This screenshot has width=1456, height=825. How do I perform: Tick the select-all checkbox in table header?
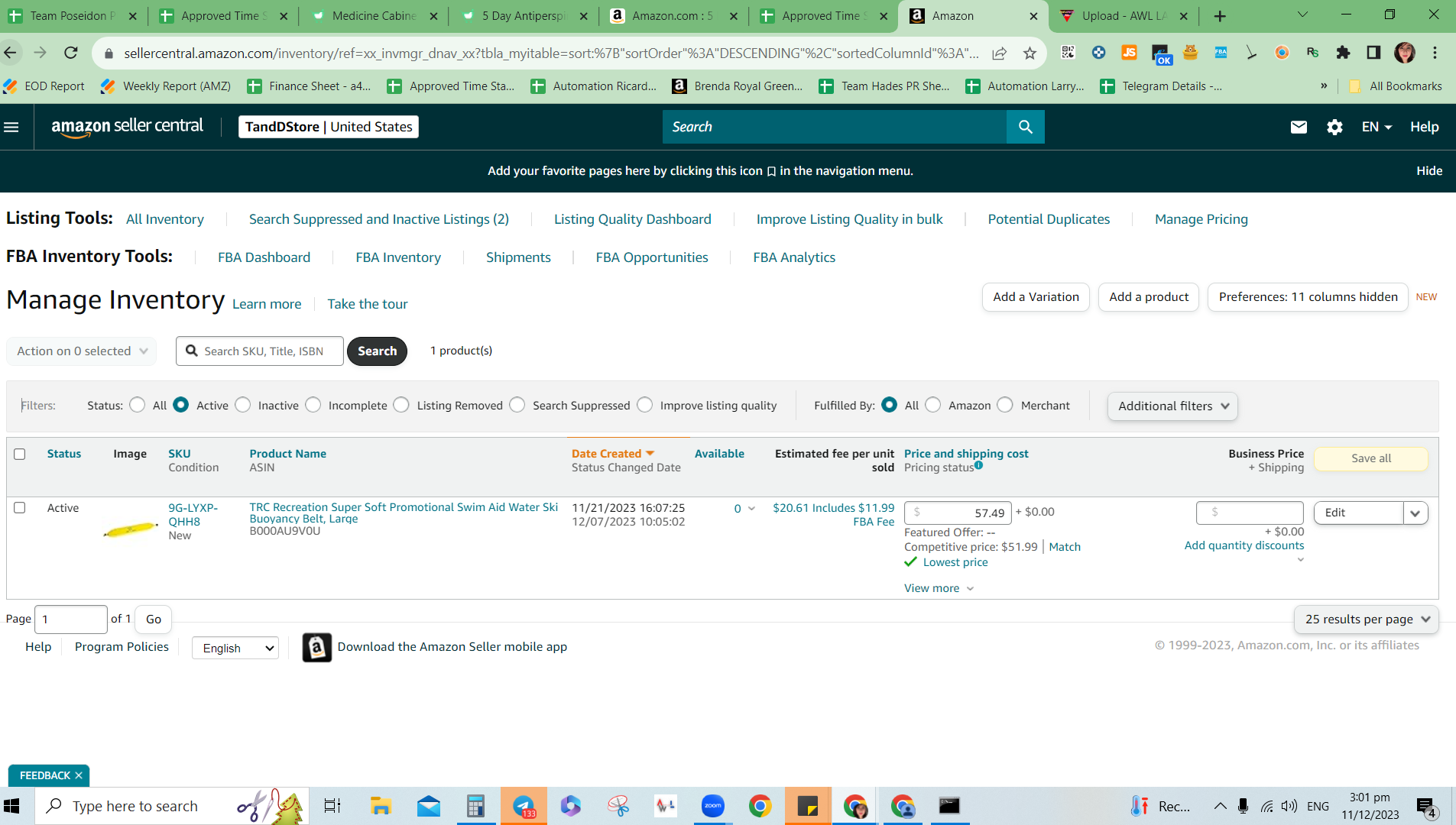[20, 454]
